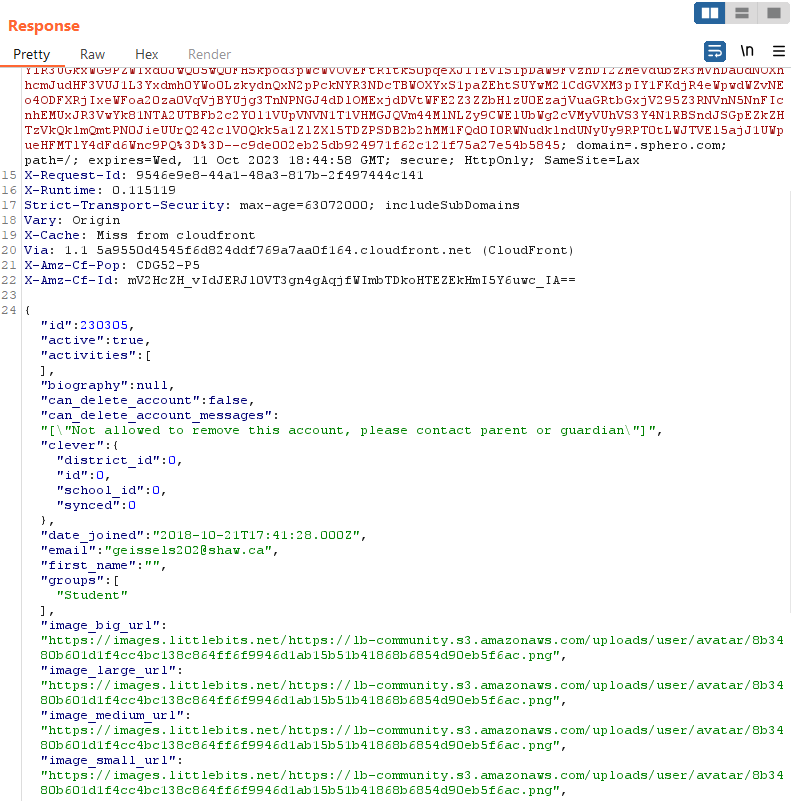The image size is (791, 801).
Task: Click the SameSite=Lax cookie attribute
Action: [x=592, y=160]
